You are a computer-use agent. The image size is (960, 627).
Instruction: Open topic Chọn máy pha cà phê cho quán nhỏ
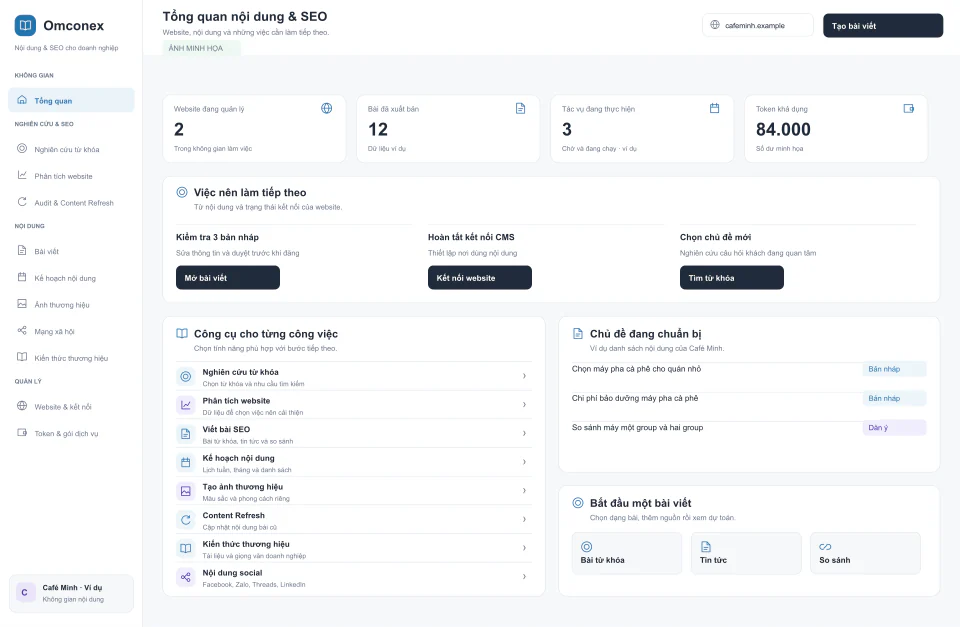(x=636, y=369)
